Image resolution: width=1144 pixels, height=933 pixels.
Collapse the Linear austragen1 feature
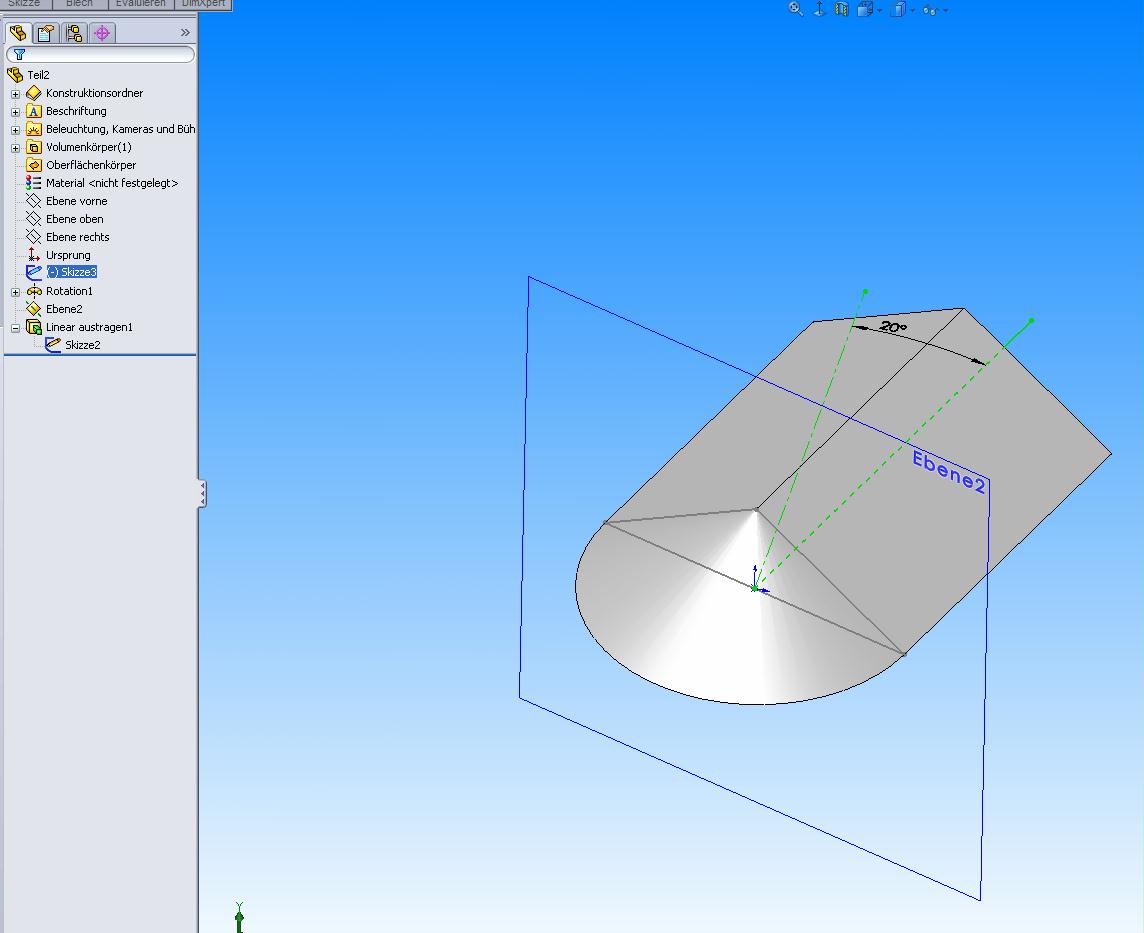pos(15,328)
